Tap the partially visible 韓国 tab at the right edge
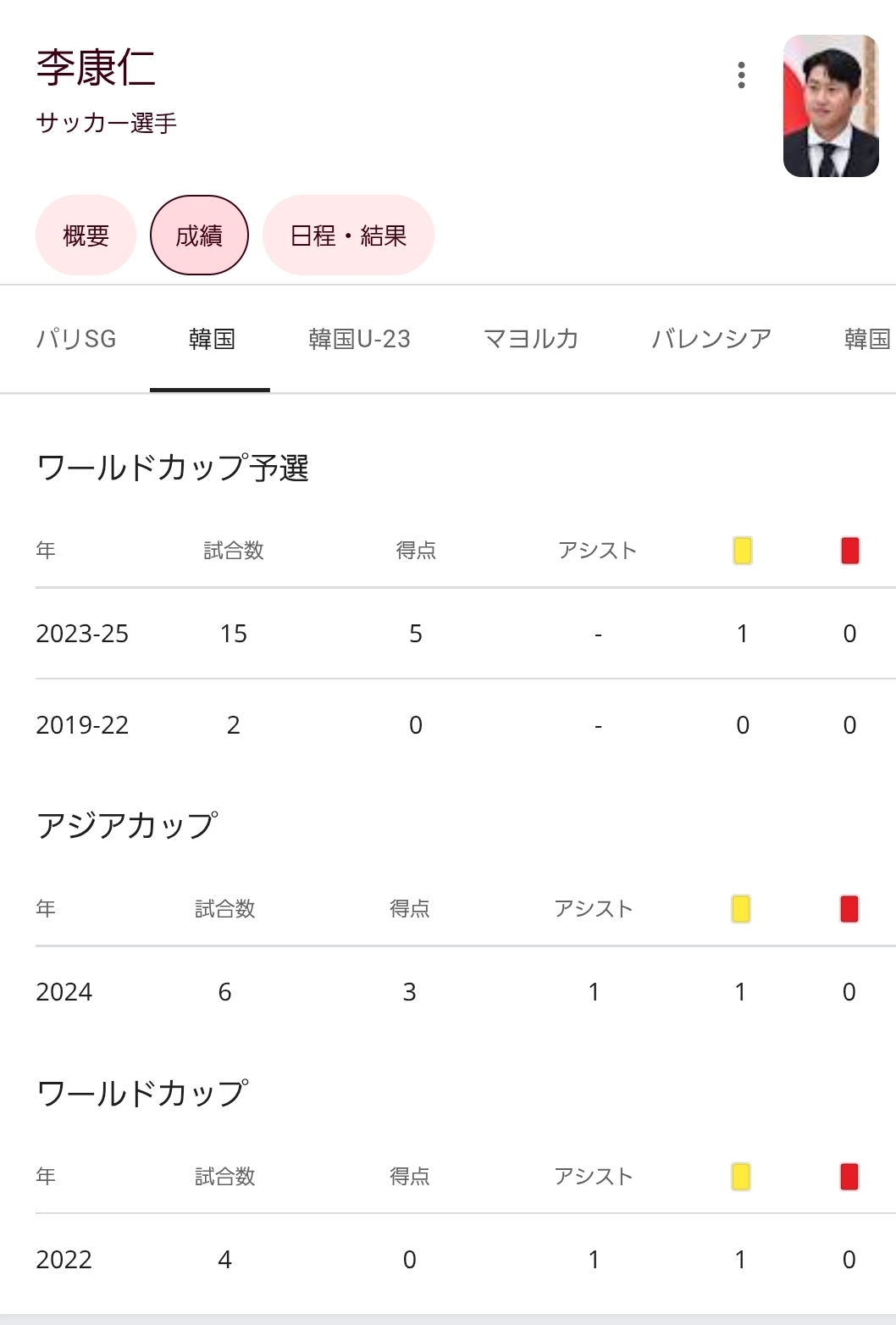 pyautogui.click(x=867, y=339)
